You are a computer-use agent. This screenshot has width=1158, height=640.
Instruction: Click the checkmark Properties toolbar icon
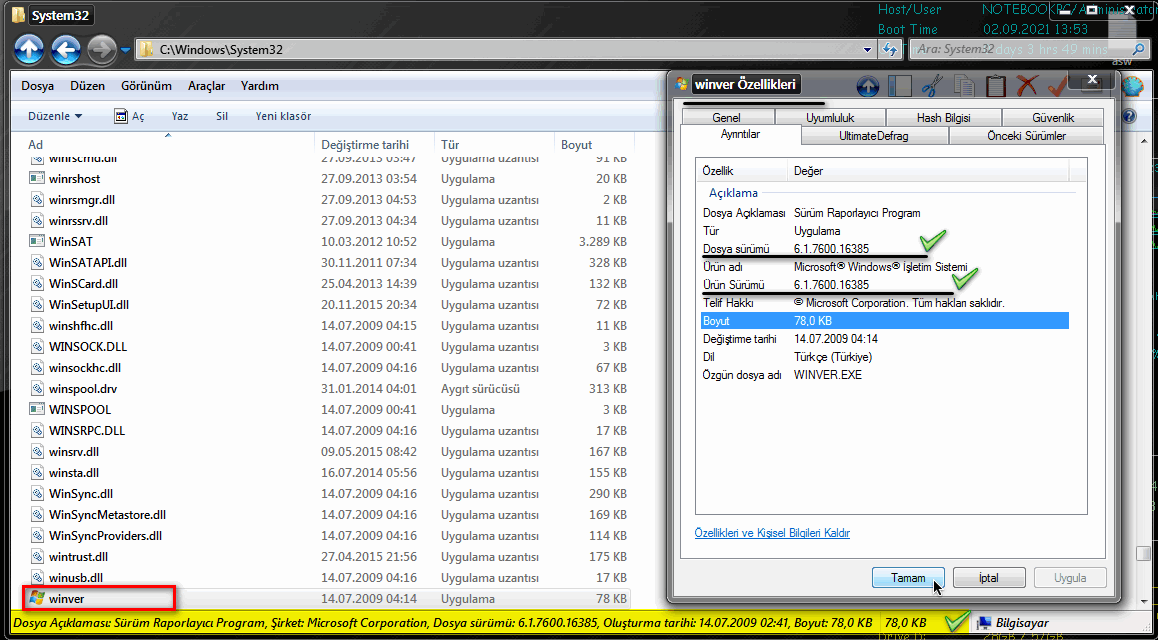[x=1058, y=86]
